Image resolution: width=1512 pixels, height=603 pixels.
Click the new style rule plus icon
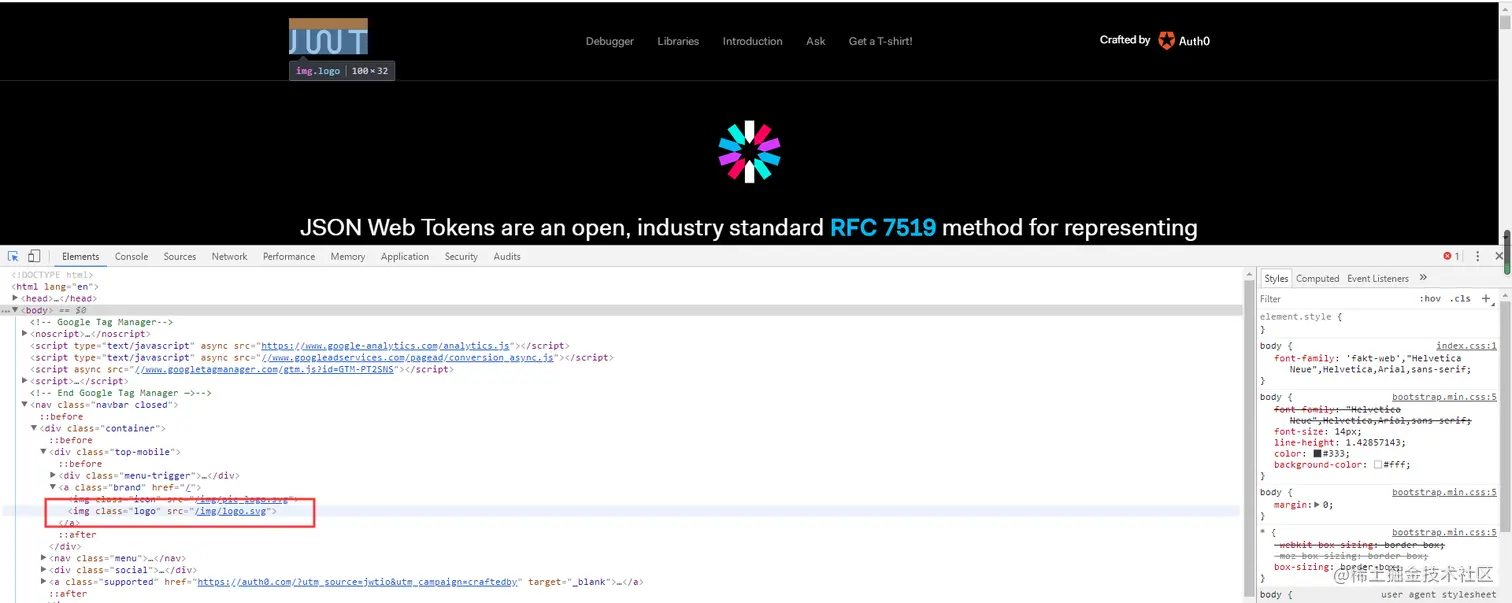coord(1486,298)
